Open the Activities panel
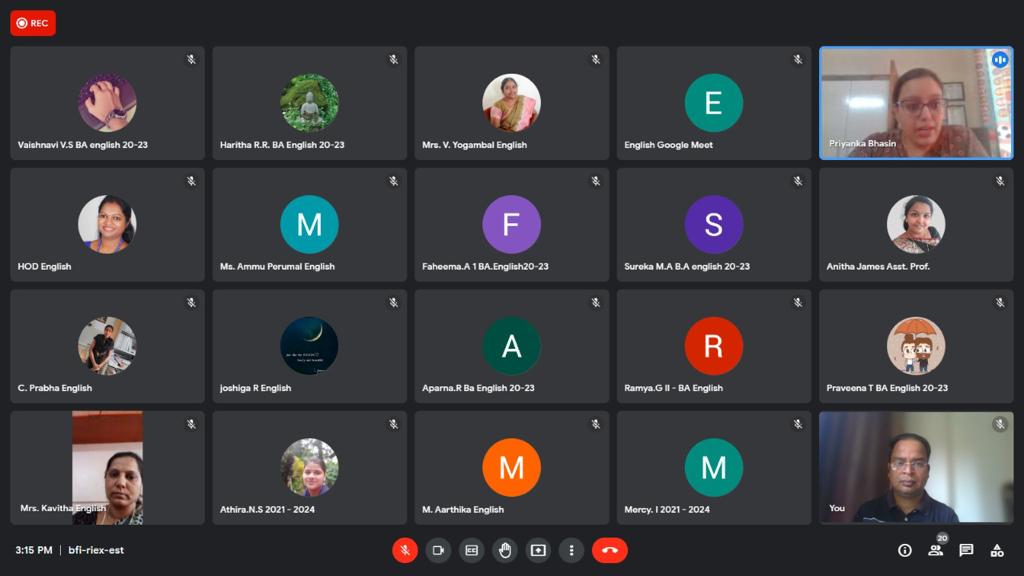The image size is (1024, 576). [x=997, y=551]
